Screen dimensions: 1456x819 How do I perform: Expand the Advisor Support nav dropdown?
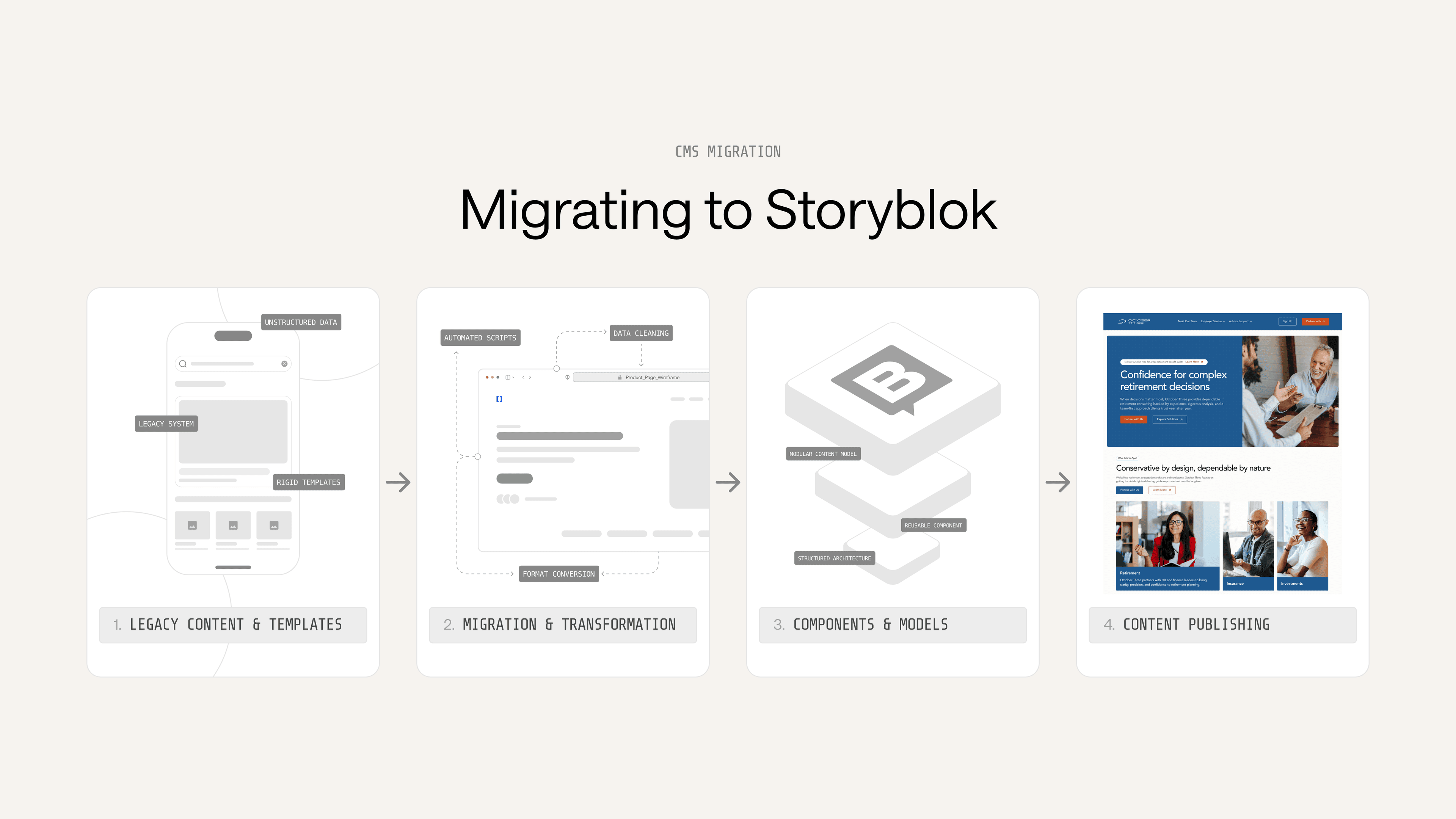click(1240, 321)
